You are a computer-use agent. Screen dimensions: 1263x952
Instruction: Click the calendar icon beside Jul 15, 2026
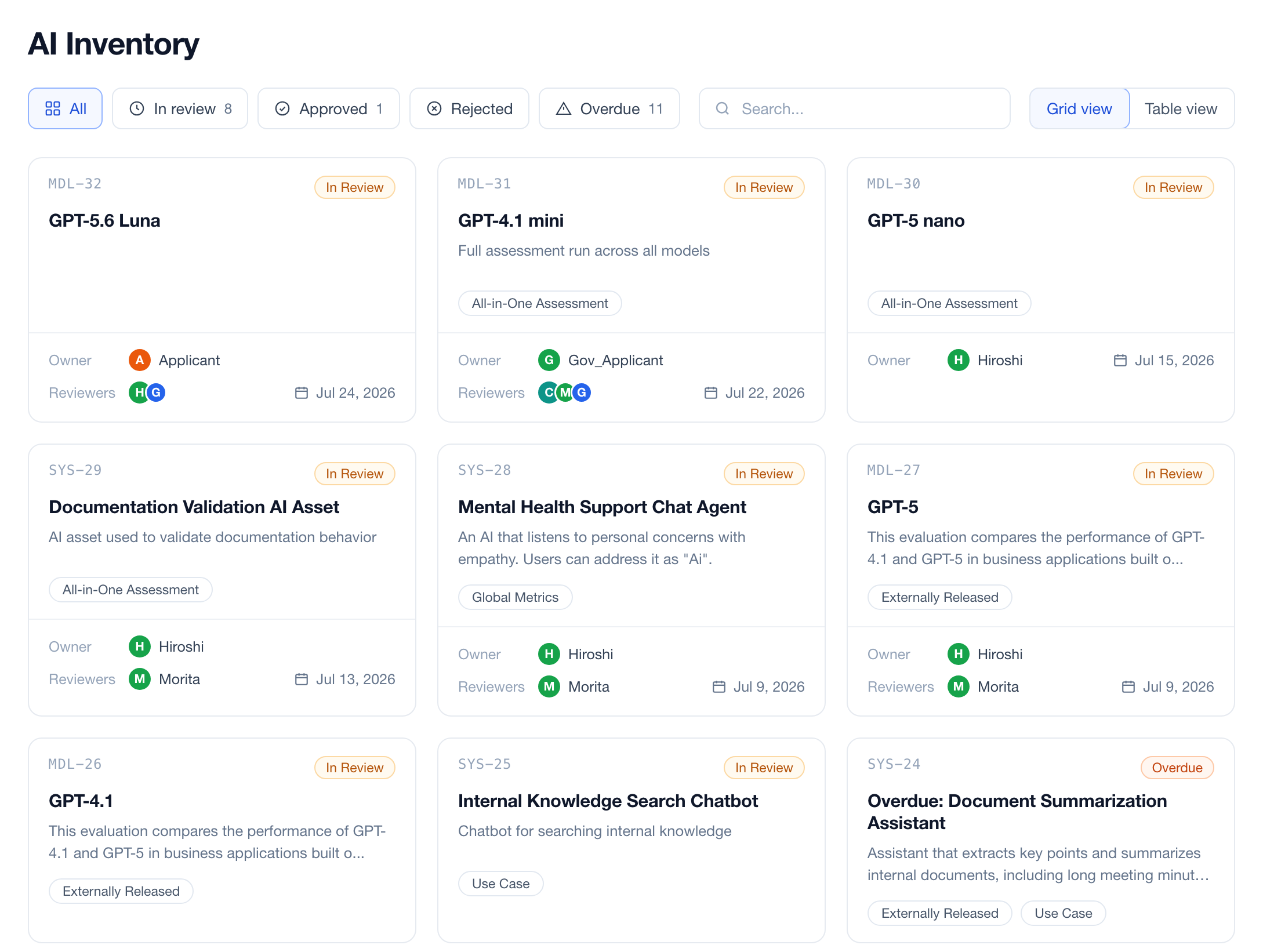tap(1120, 360)
